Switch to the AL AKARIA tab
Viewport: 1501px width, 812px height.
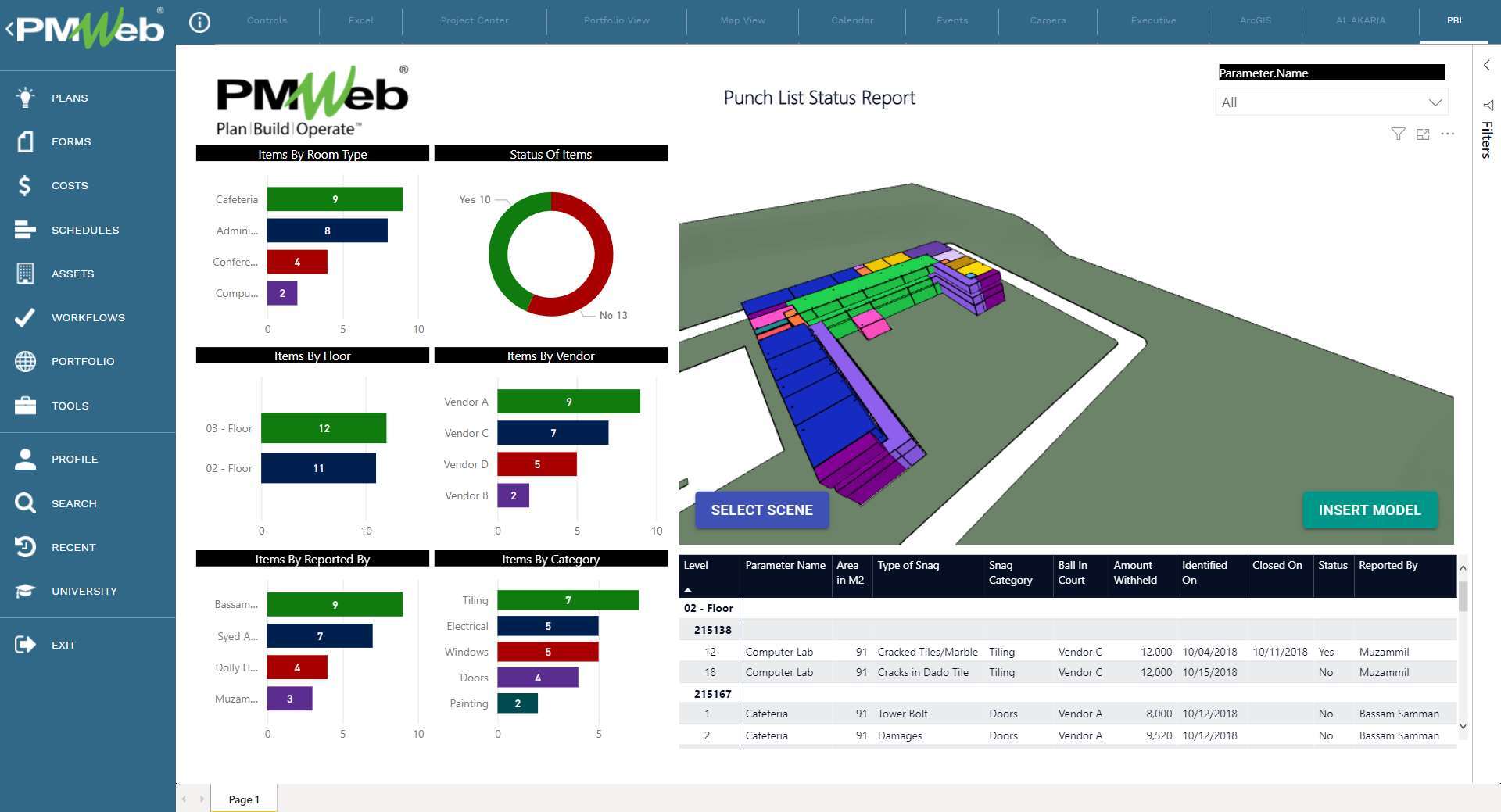(x=1360, y=20)
